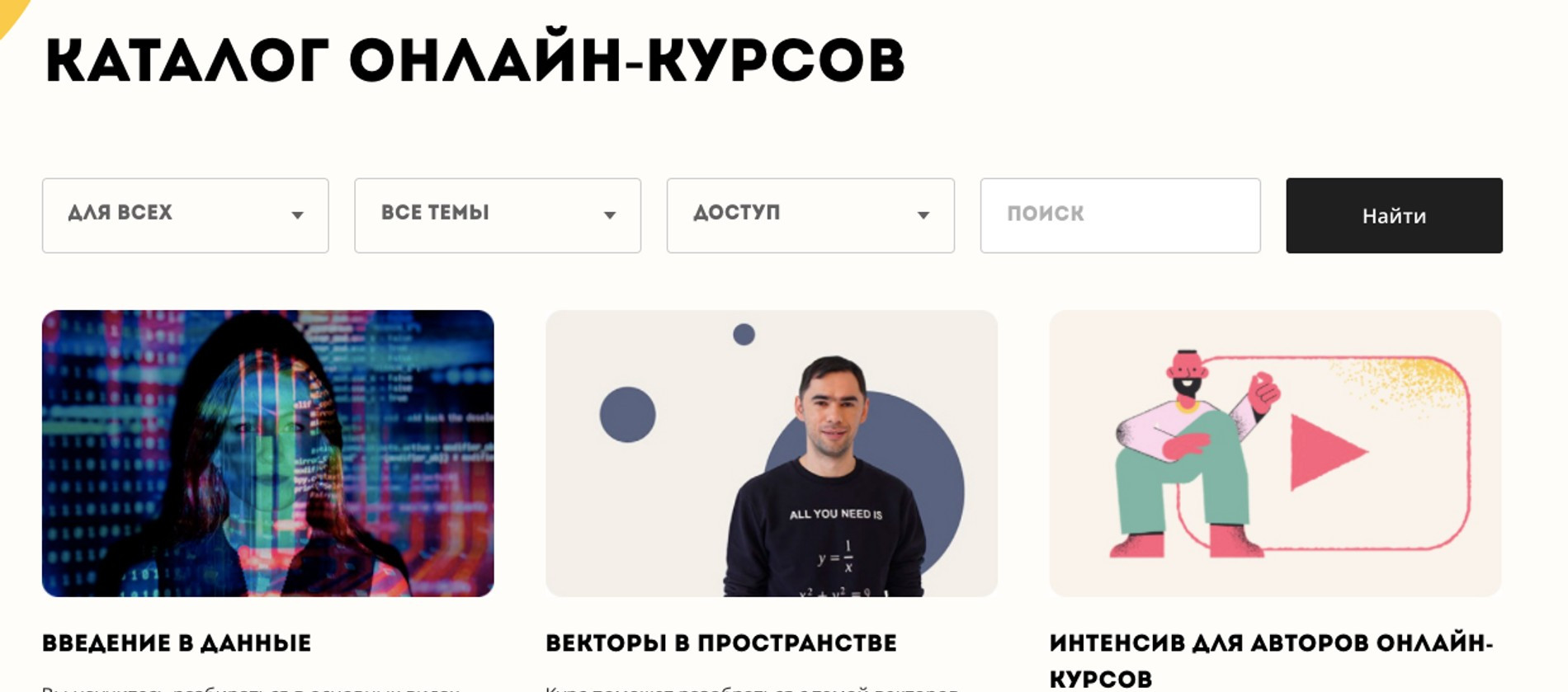Click the course description text under "Введение в данные"
The image size is (1568, 692).
click(x=252, y=687)
